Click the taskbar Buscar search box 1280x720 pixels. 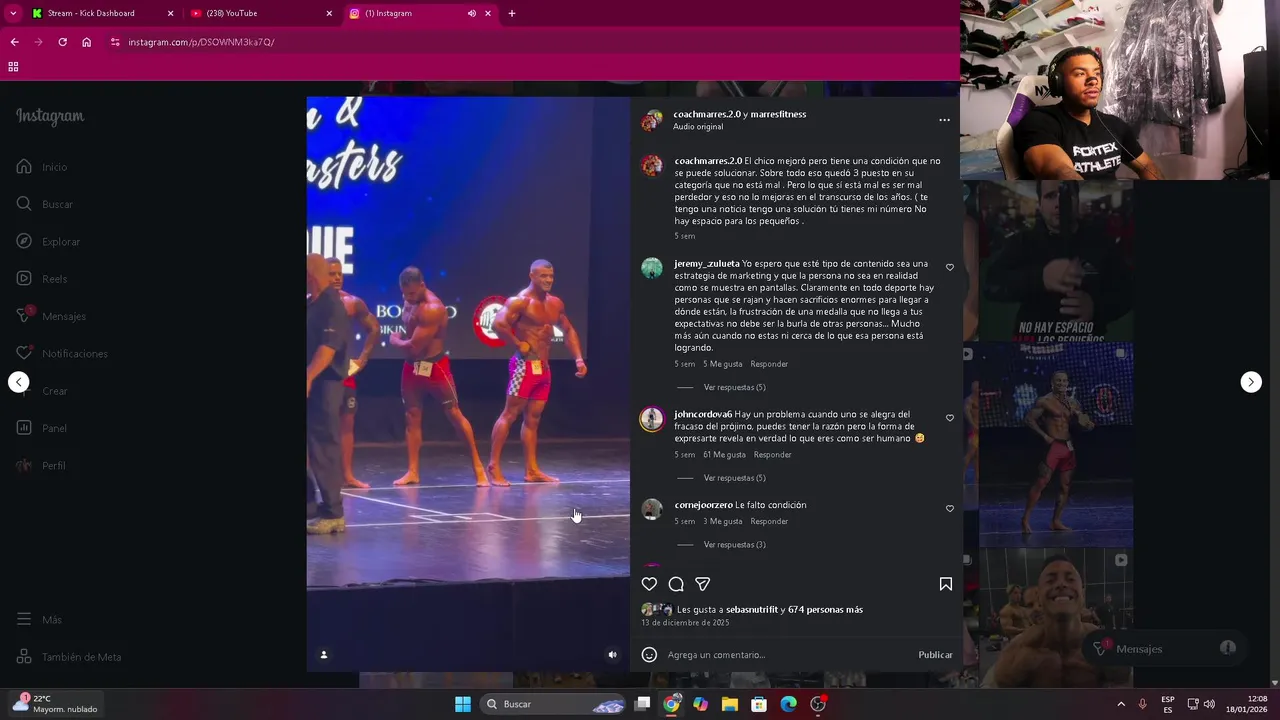point(553,704)
